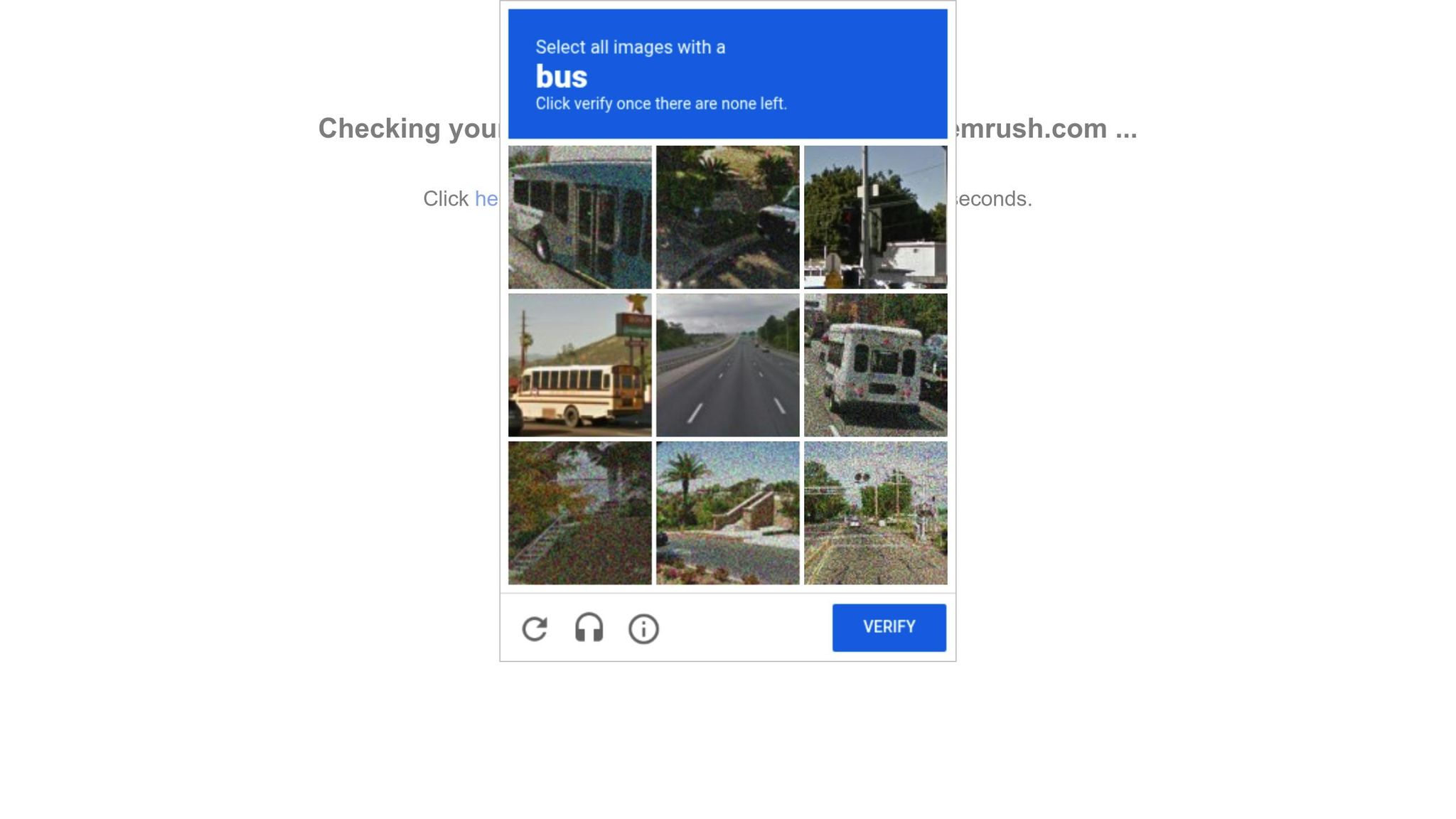
Task: Select the tile with the white school bus
Action: (x=580, y=365)
